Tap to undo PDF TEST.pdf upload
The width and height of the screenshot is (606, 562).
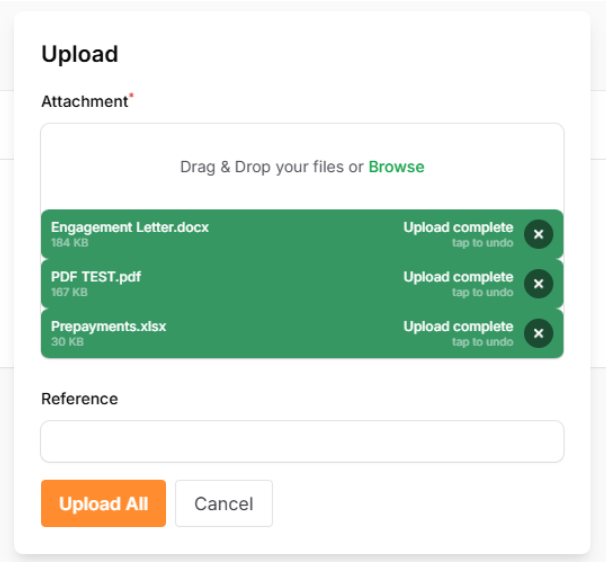coord(482,292)
